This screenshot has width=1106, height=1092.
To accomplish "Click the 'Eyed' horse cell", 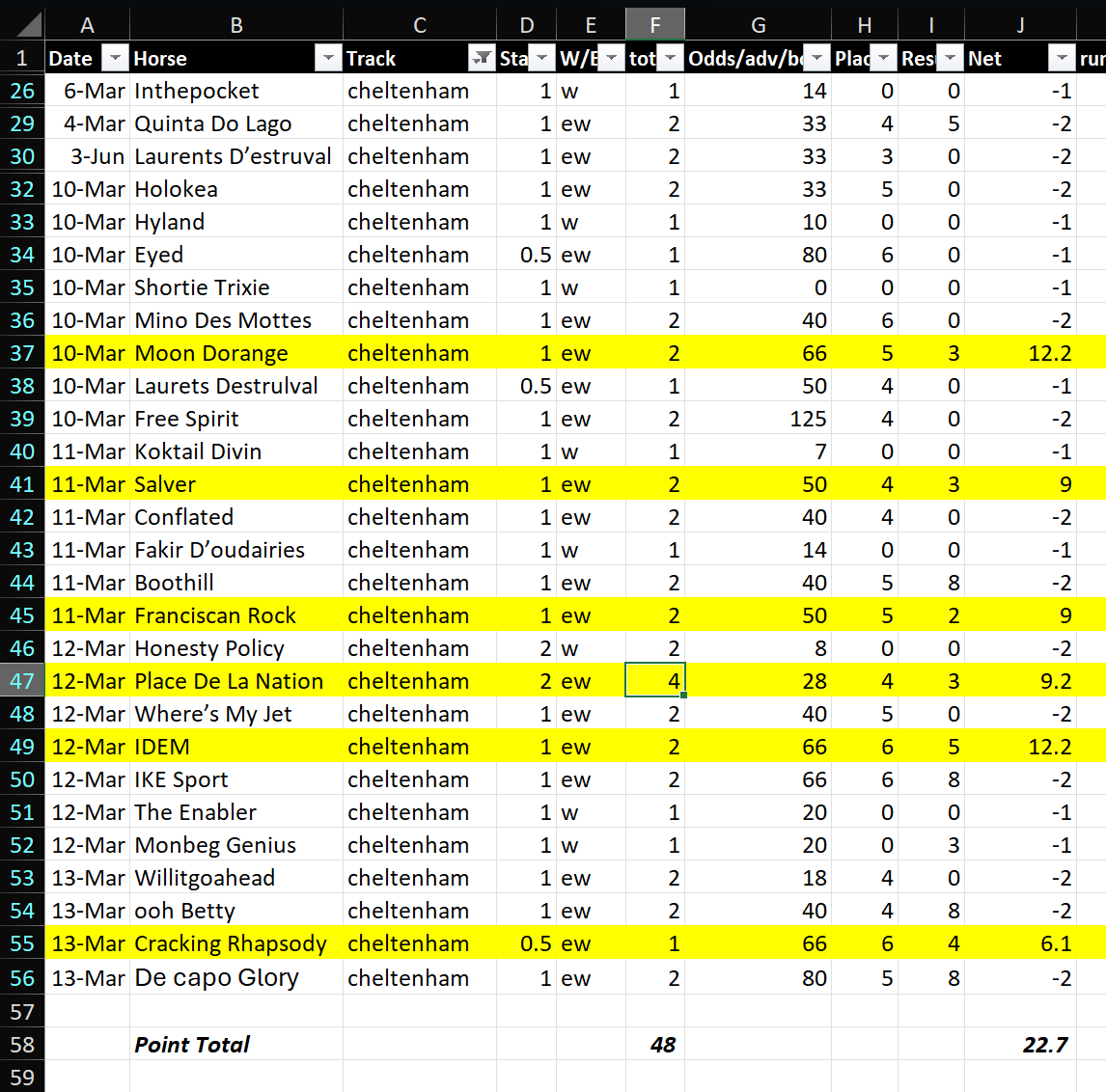I will pyautogui.click(x=236, y=255).
